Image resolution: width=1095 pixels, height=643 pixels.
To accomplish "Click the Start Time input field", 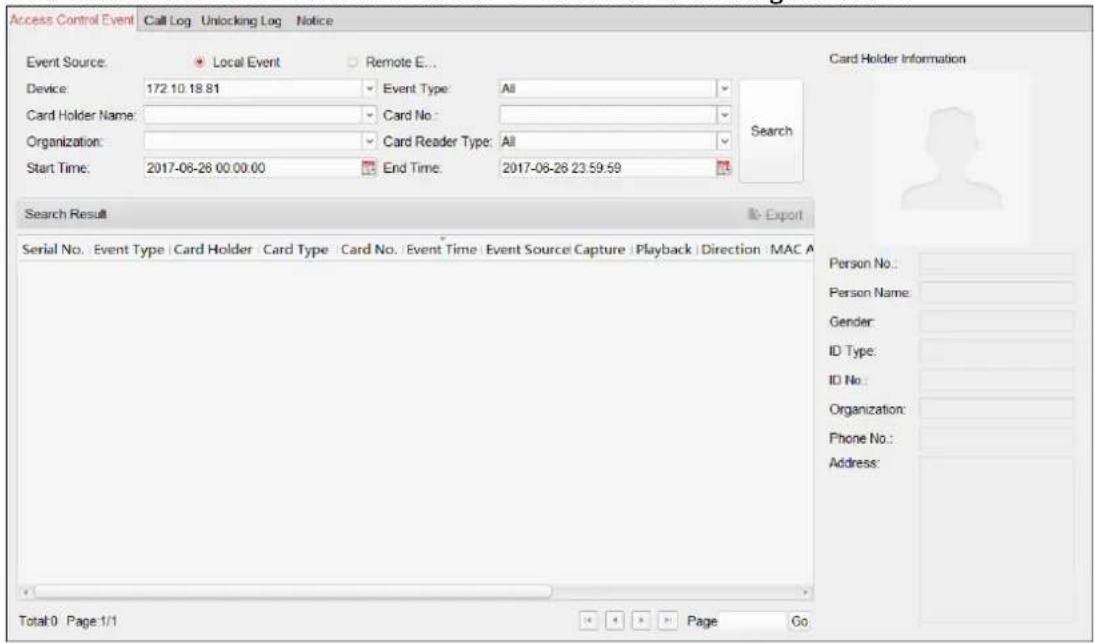I will click(253, 168).
